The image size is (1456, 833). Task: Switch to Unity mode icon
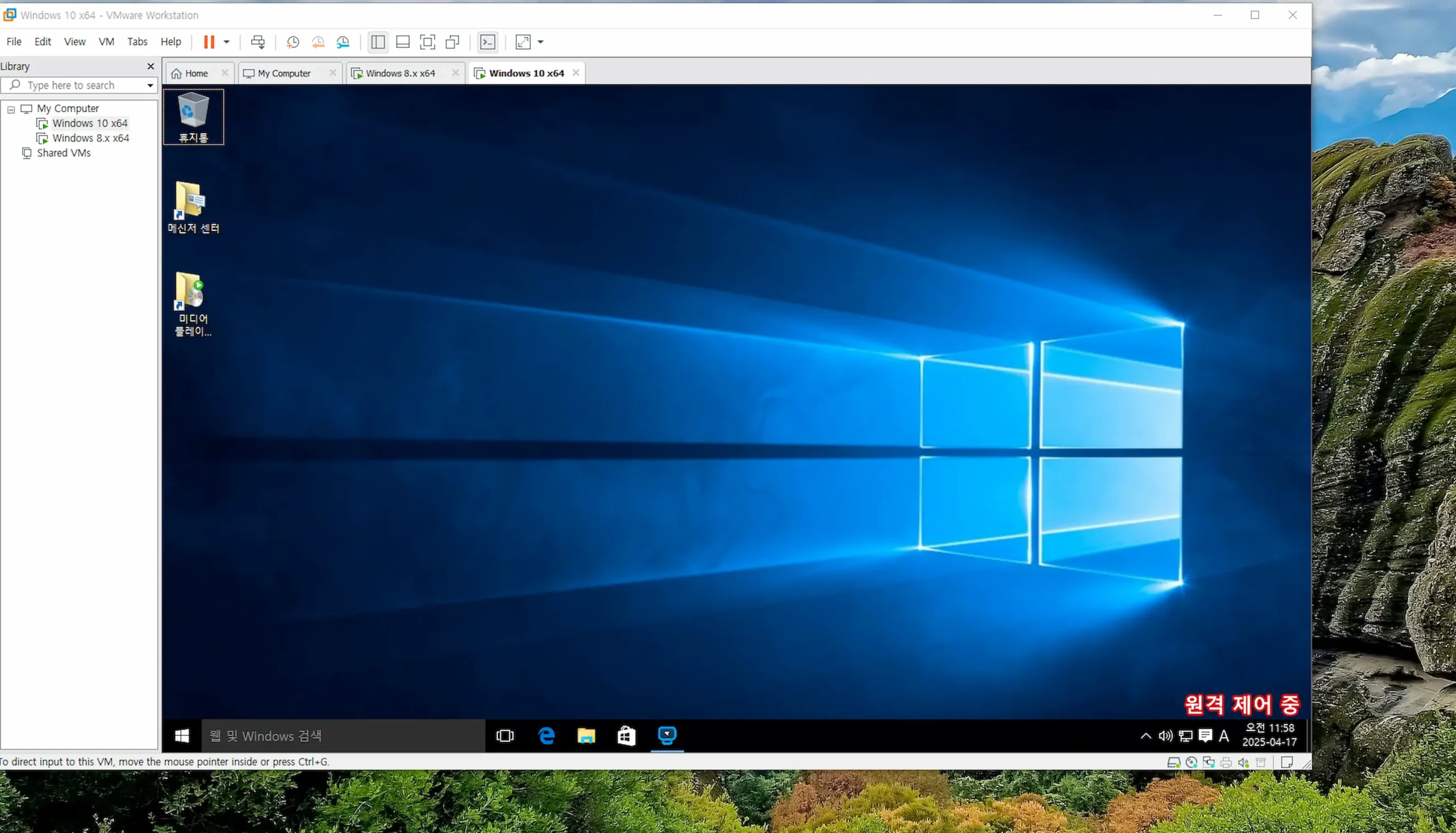(453, 42)
